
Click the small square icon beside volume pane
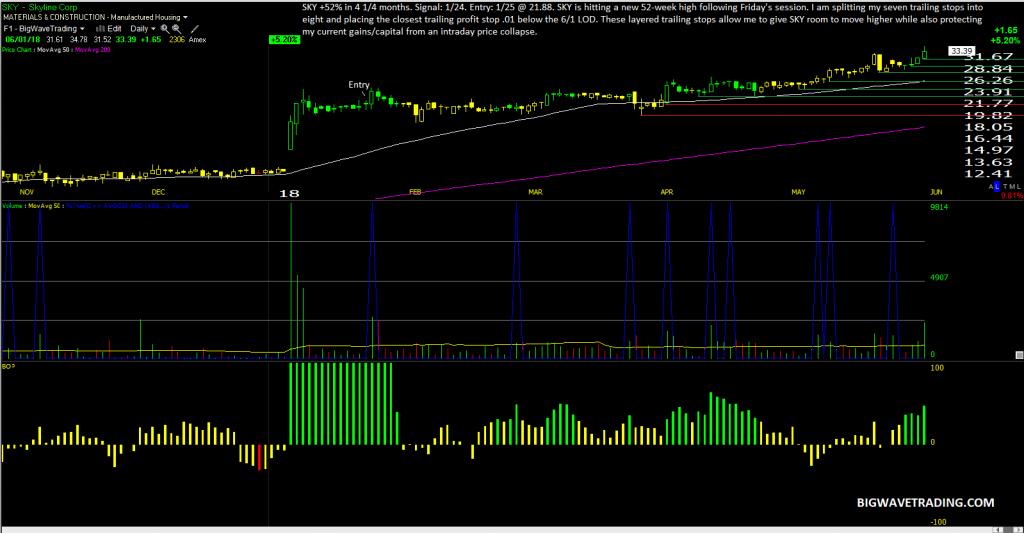coord(1019,355)
